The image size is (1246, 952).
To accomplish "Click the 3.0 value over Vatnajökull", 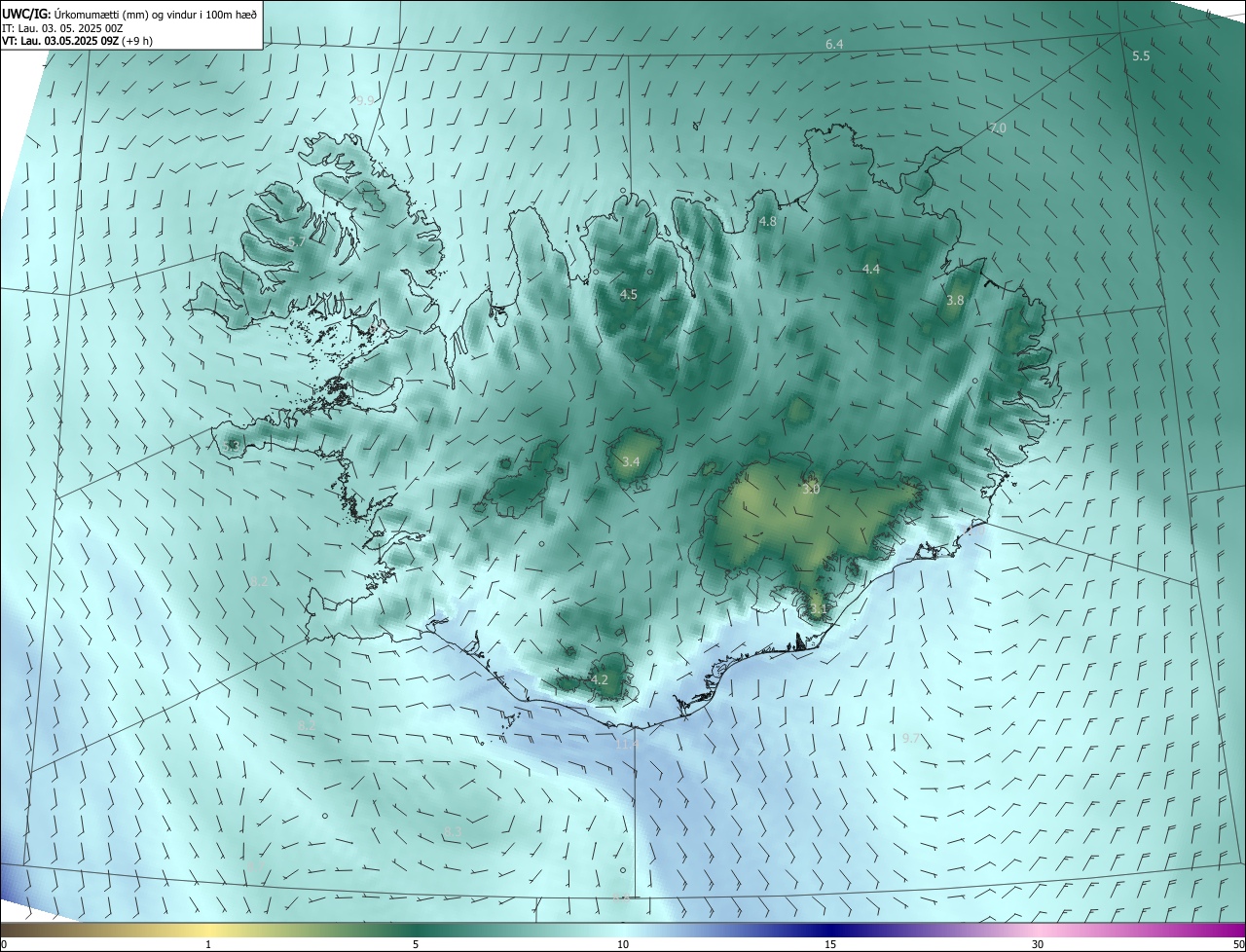I will tap(811, 490).
